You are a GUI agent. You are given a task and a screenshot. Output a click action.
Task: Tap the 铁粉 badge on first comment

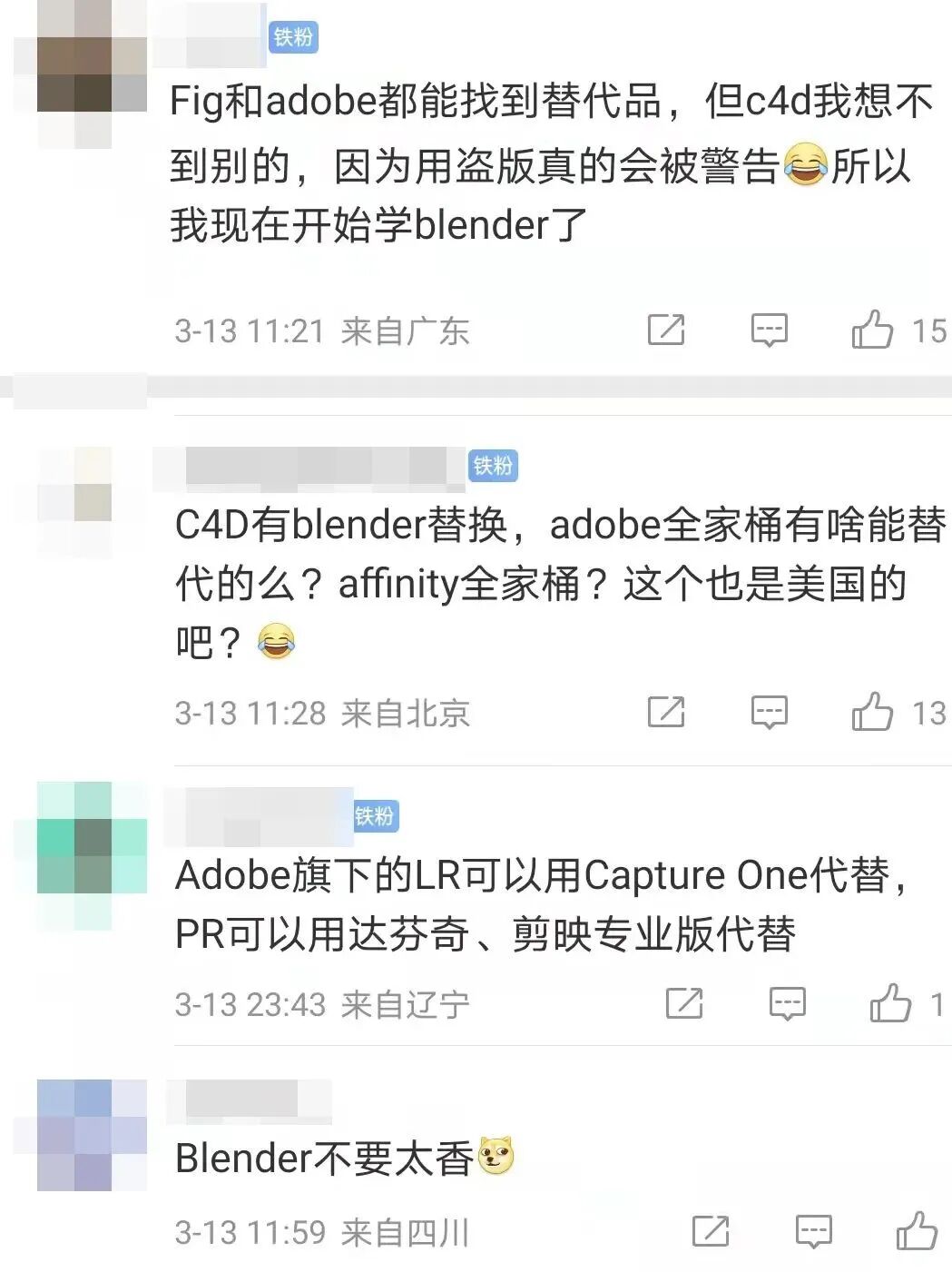(293, 37)
